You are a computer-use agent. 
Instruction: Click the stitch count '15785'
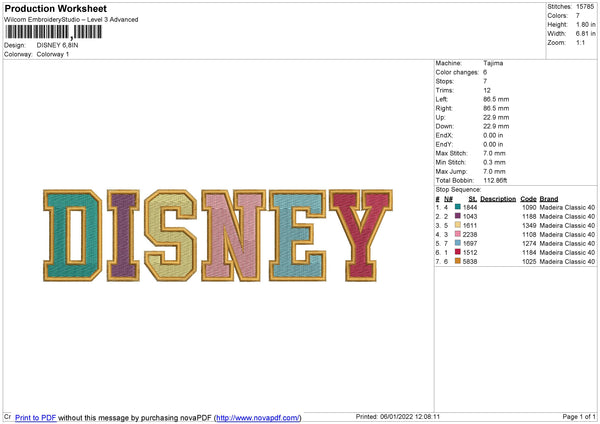(x=585, y=7)
